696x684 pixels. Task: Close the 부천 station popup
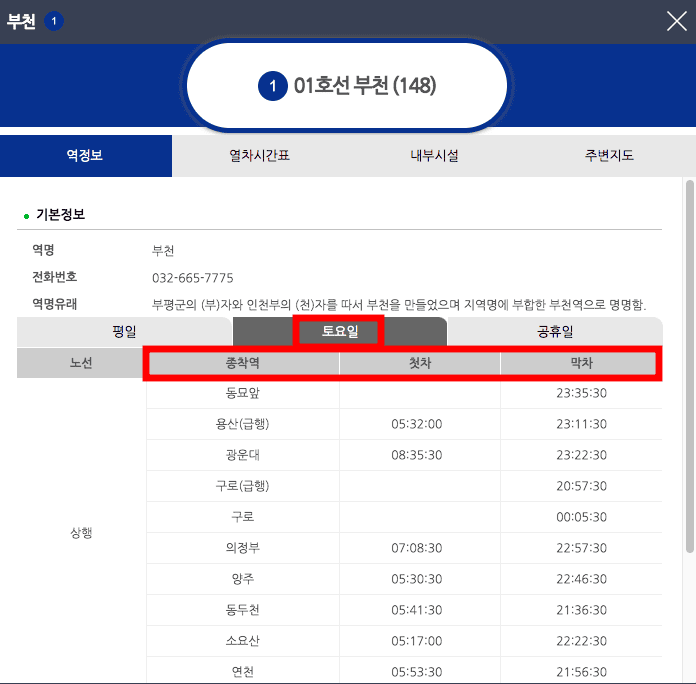point(676,21)
